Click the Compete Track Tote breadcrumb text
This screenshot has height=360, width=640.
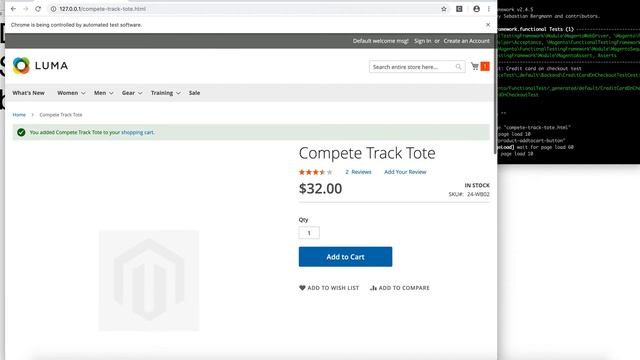click(61, 115)
